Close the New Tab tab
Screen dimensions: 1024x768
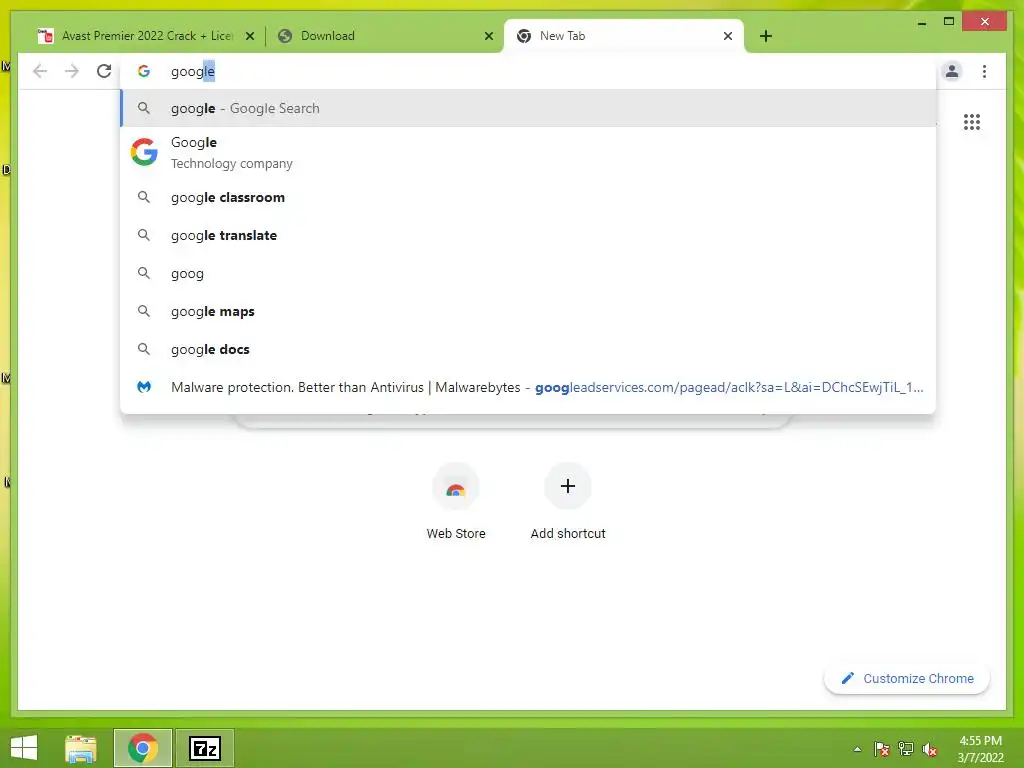tap(728, 36)
